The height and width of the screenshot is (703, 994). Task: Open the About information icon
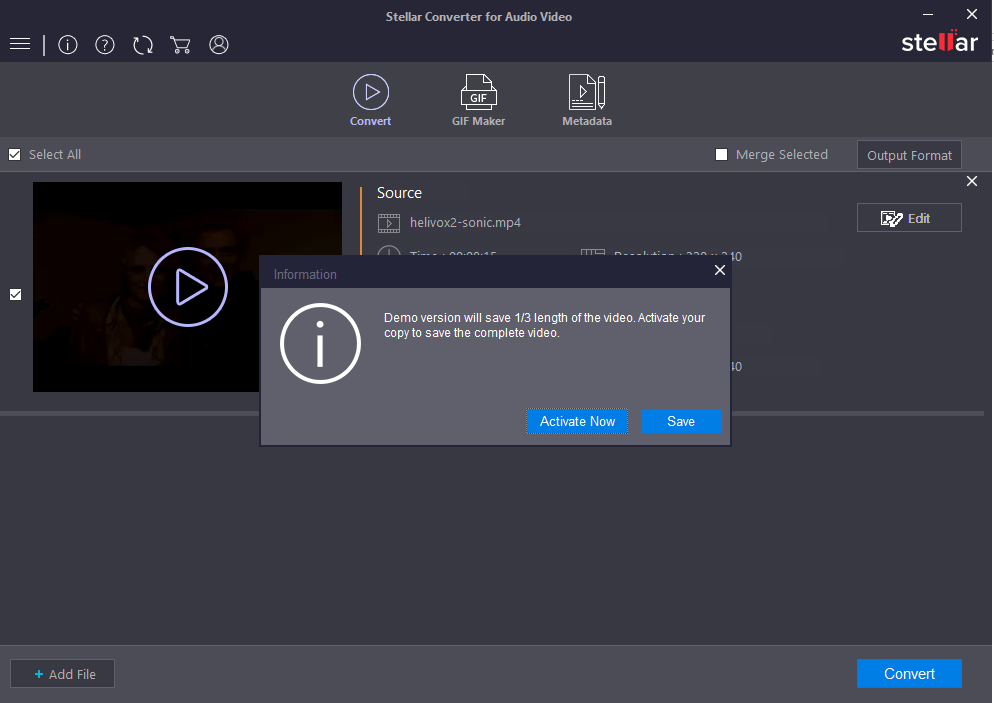pyautogui.click(x=68, y=44)
